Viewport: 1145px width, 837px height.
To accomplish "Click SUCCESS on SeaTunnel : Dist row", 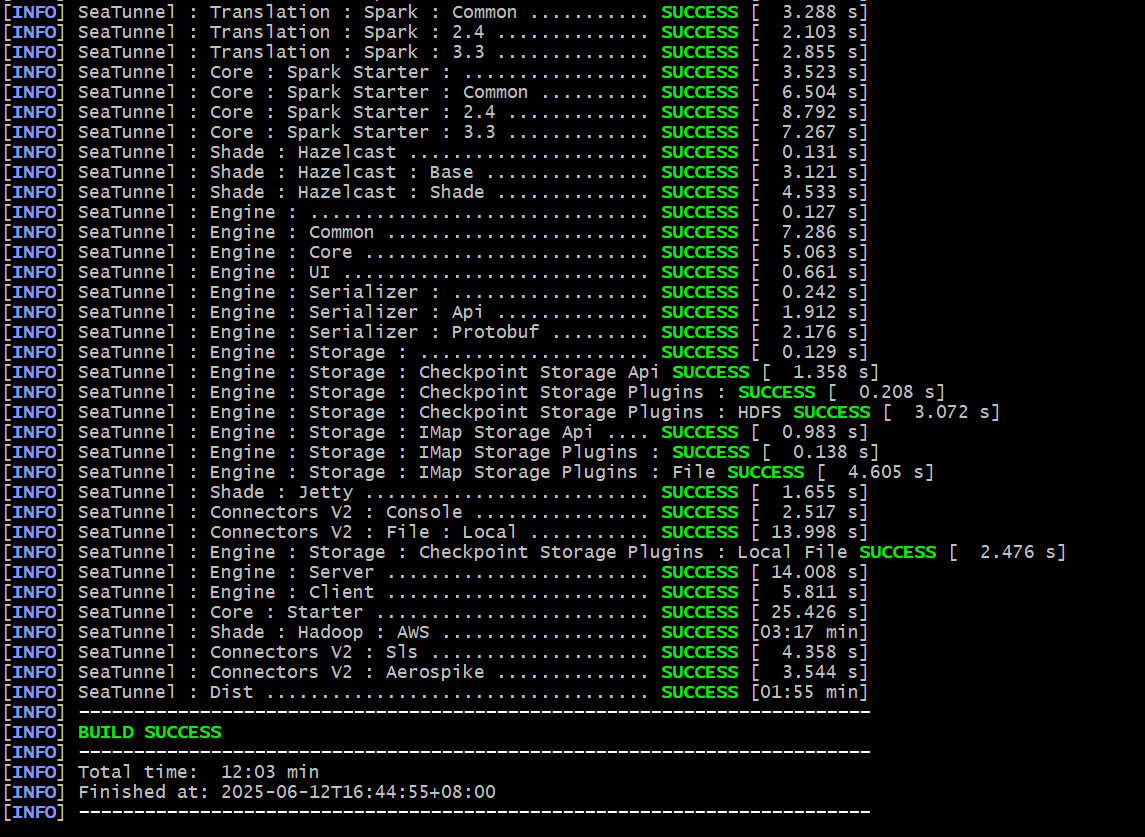I will click(x=700, y=692).
